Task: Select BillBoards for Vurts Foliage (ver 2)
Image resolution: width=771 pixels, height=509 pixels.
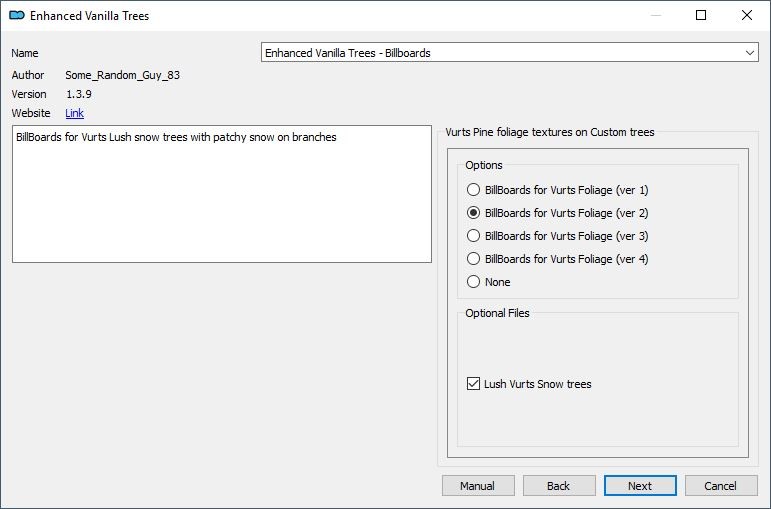Action: tap(557, 213)
